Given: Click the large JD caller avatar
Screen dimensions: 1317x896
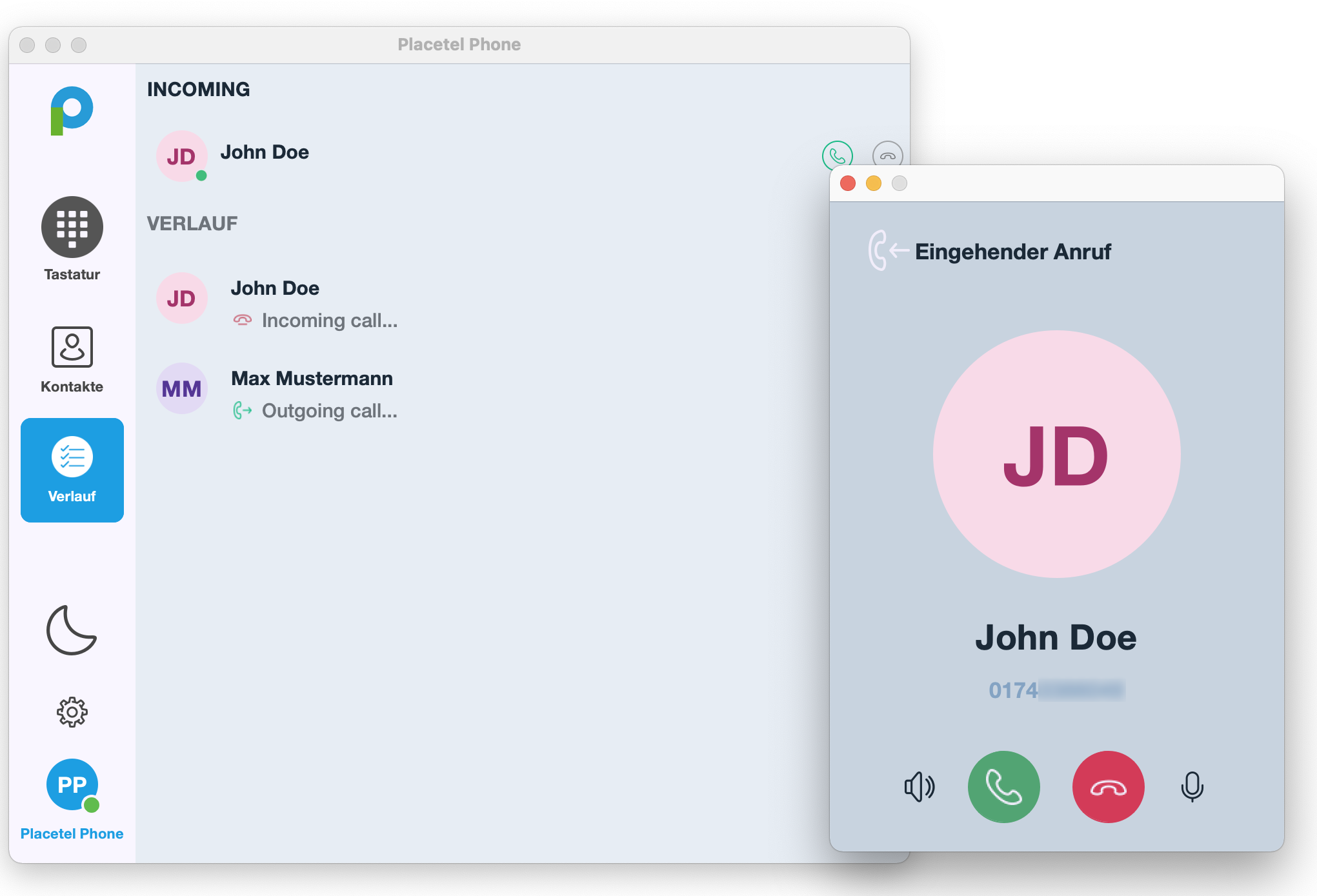Looking at the screenshot, I should coord(1056,454).
